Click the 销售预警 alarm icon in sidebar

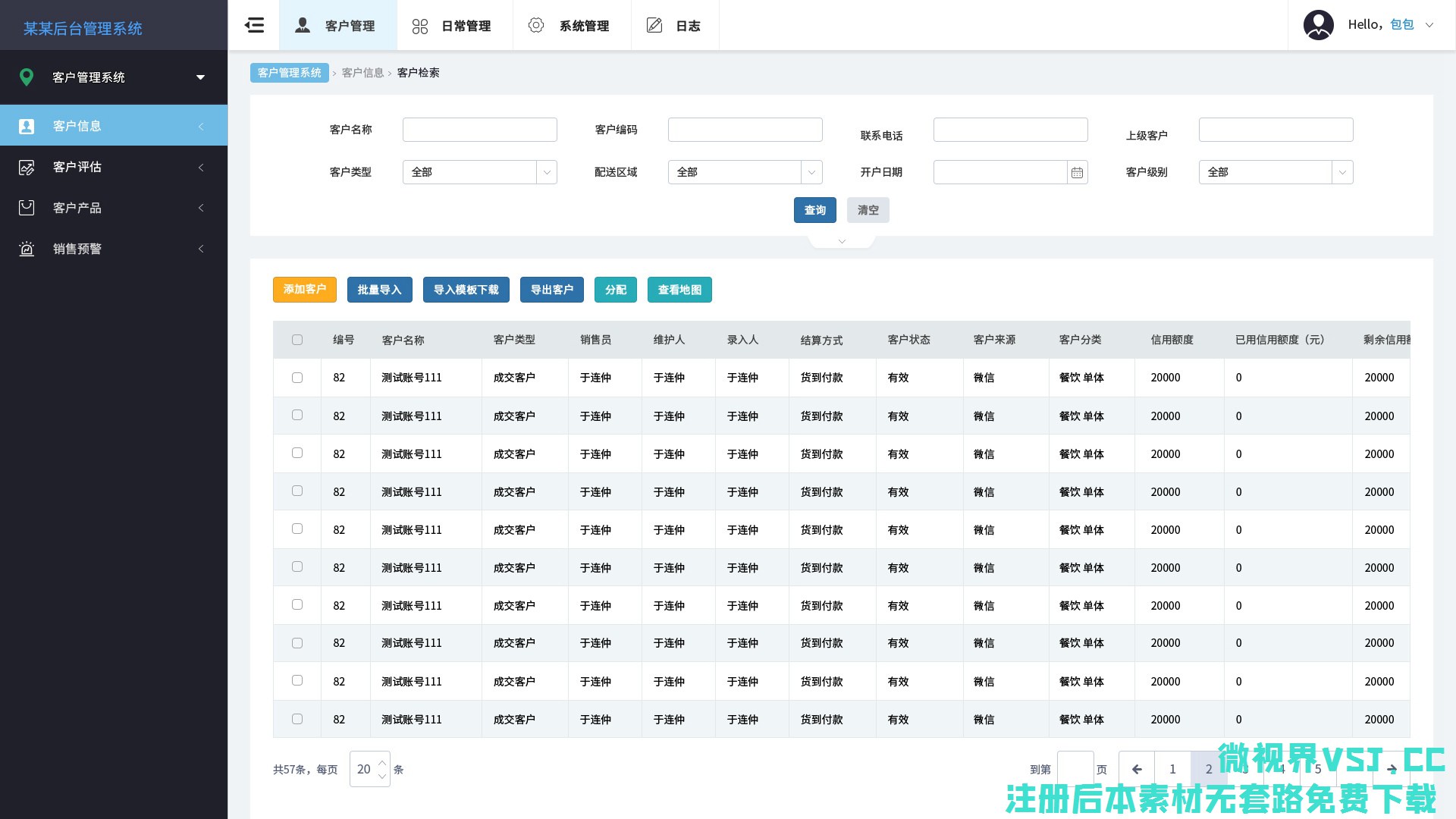[27, 249]
